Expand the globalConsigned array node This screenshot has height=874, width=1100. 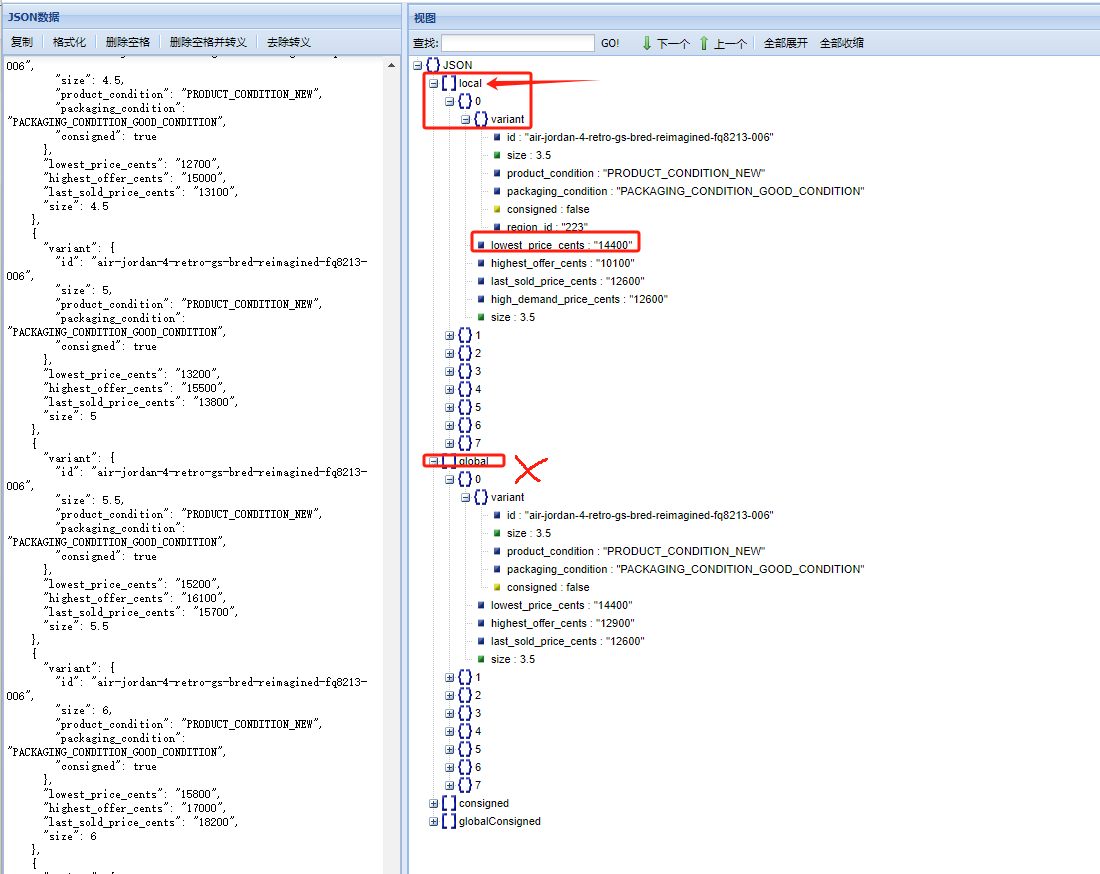(434, 822)
